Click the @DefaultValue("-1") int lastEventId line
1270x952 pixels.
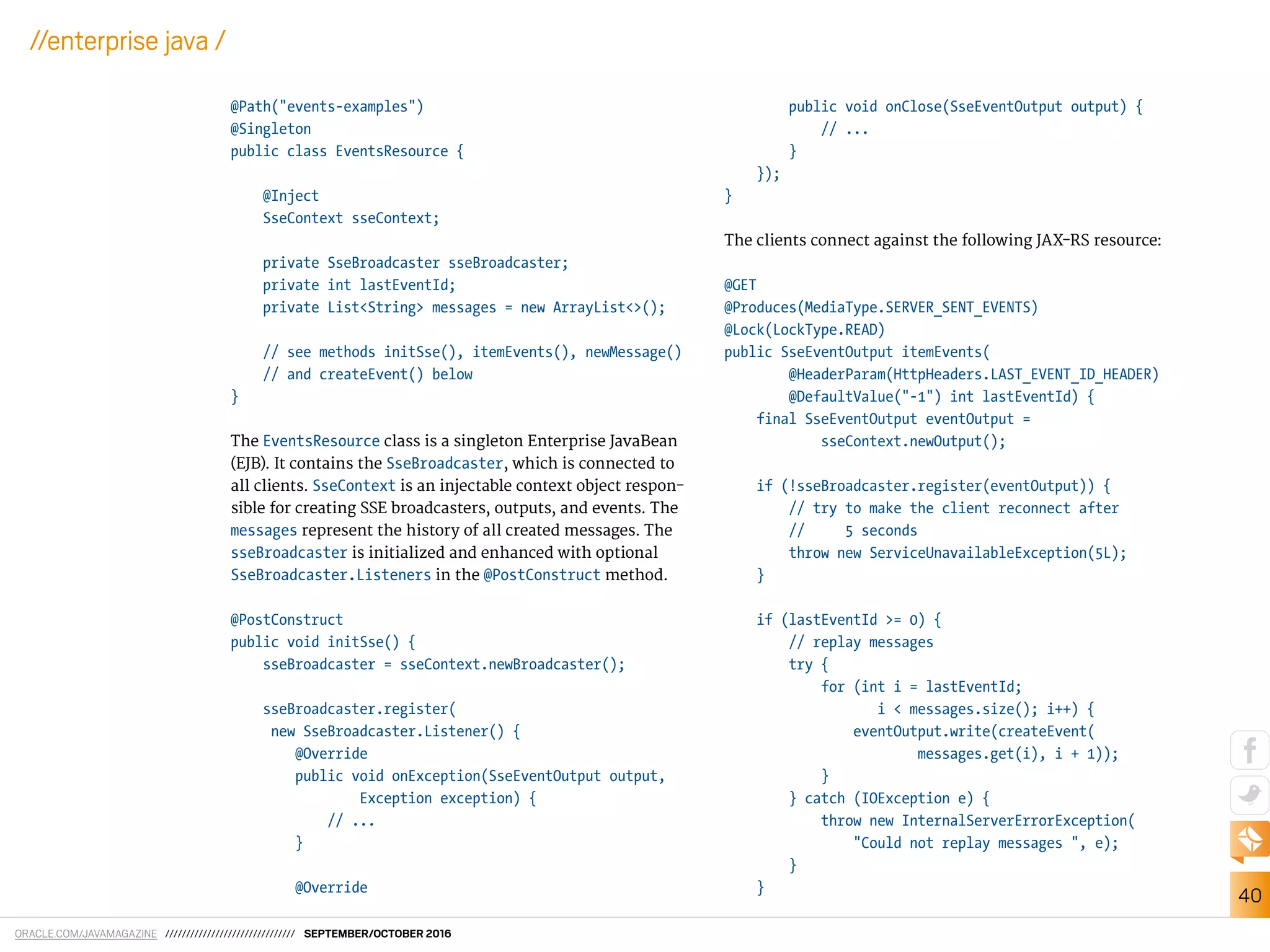click(x=941, y=397)
